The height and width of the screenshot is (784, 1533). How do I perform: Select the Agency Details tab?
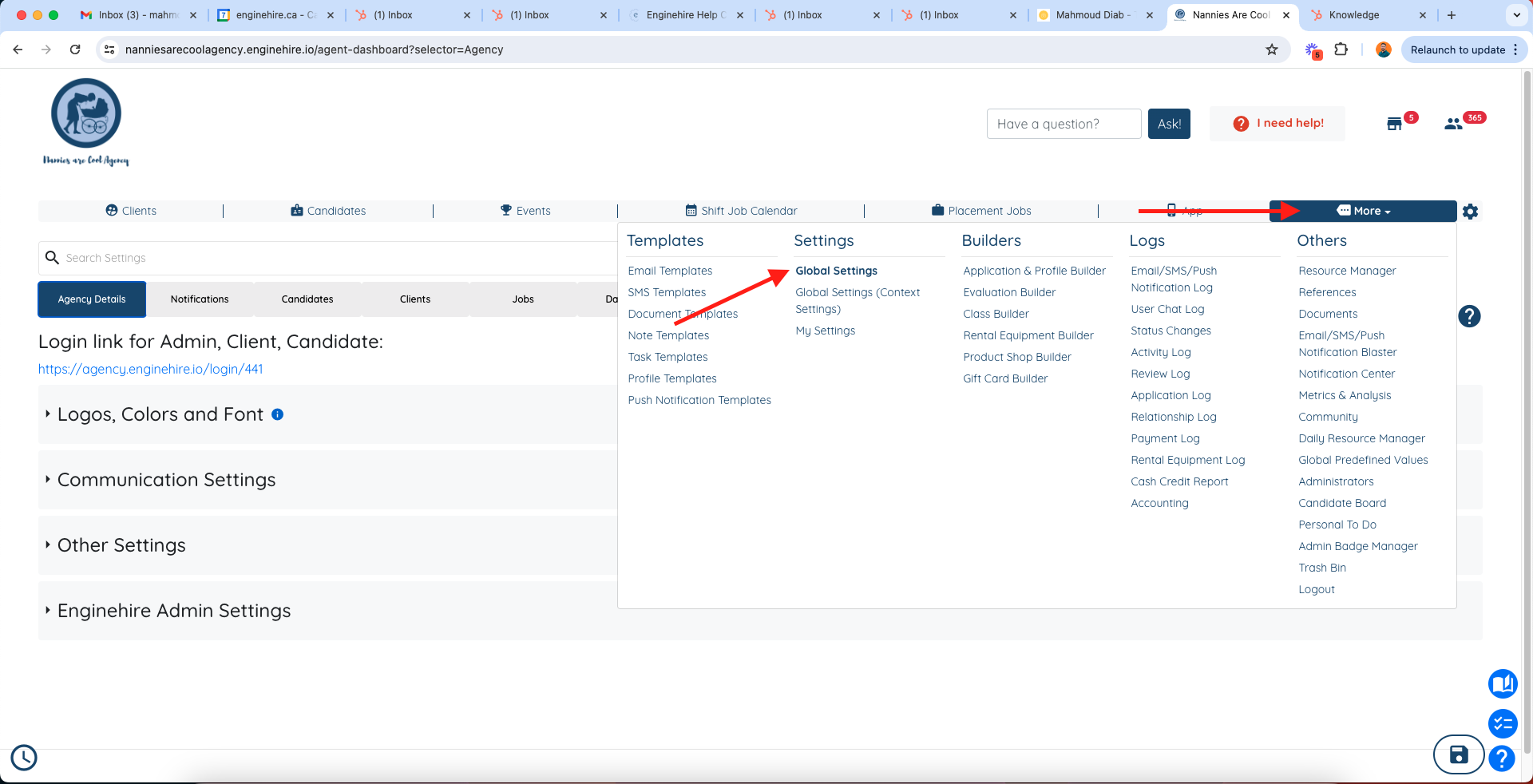(x=92, y=299)
